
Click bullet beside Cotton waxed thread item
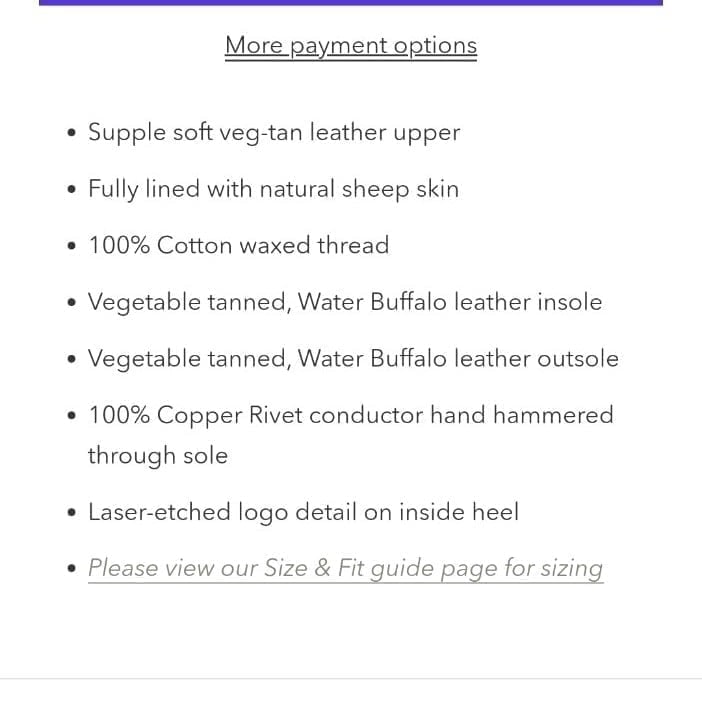(x=71, y=246)
